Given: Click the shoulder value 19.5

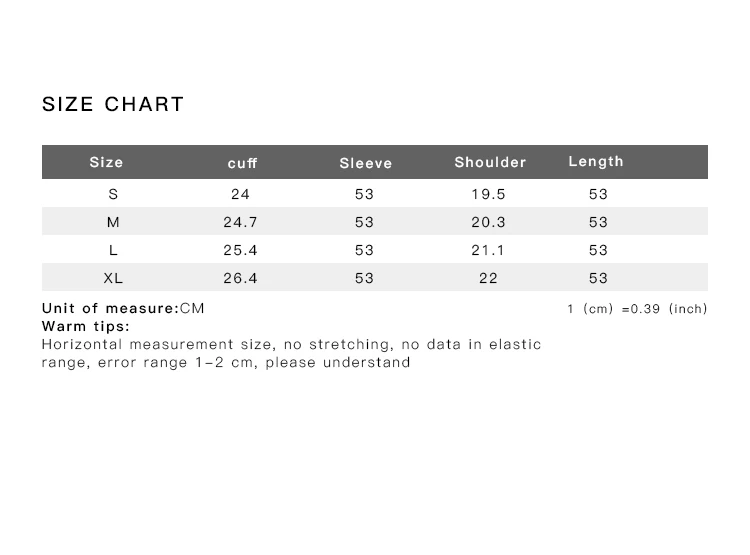Looking at the screenshot, I should (488, 194).
